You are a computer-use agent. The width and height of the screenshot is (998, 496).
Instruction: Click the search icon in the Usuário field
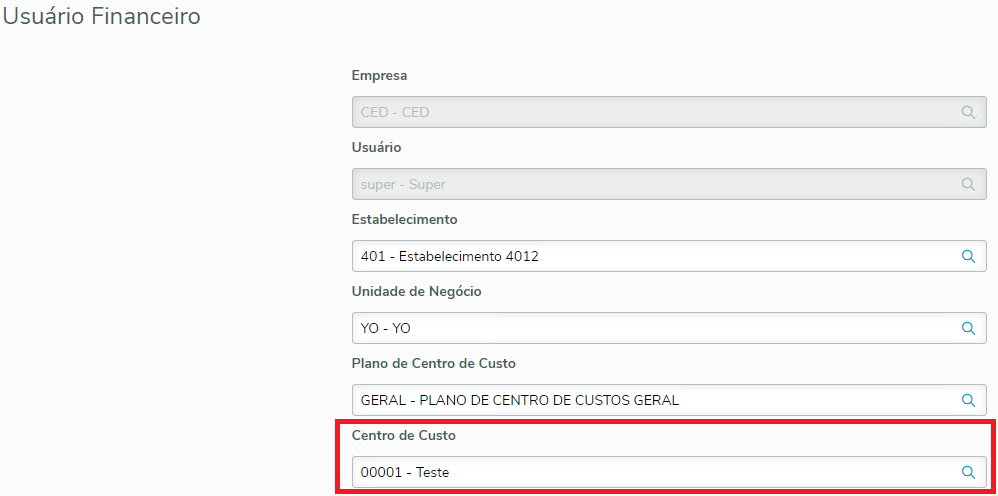pos(968,185)
